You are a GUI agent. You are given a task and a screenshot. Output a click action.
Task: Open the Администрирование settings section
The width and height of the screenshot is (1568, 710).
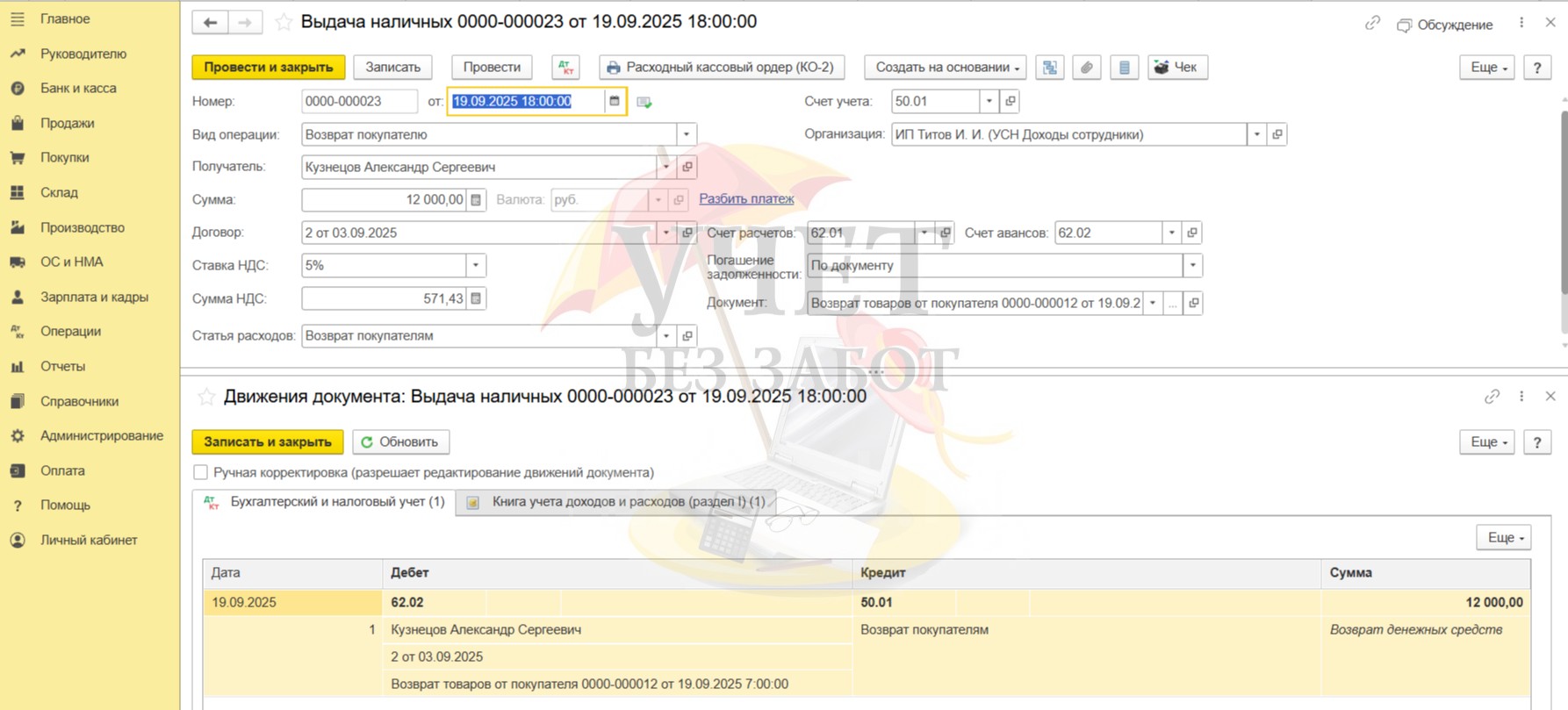pos(102,435)
